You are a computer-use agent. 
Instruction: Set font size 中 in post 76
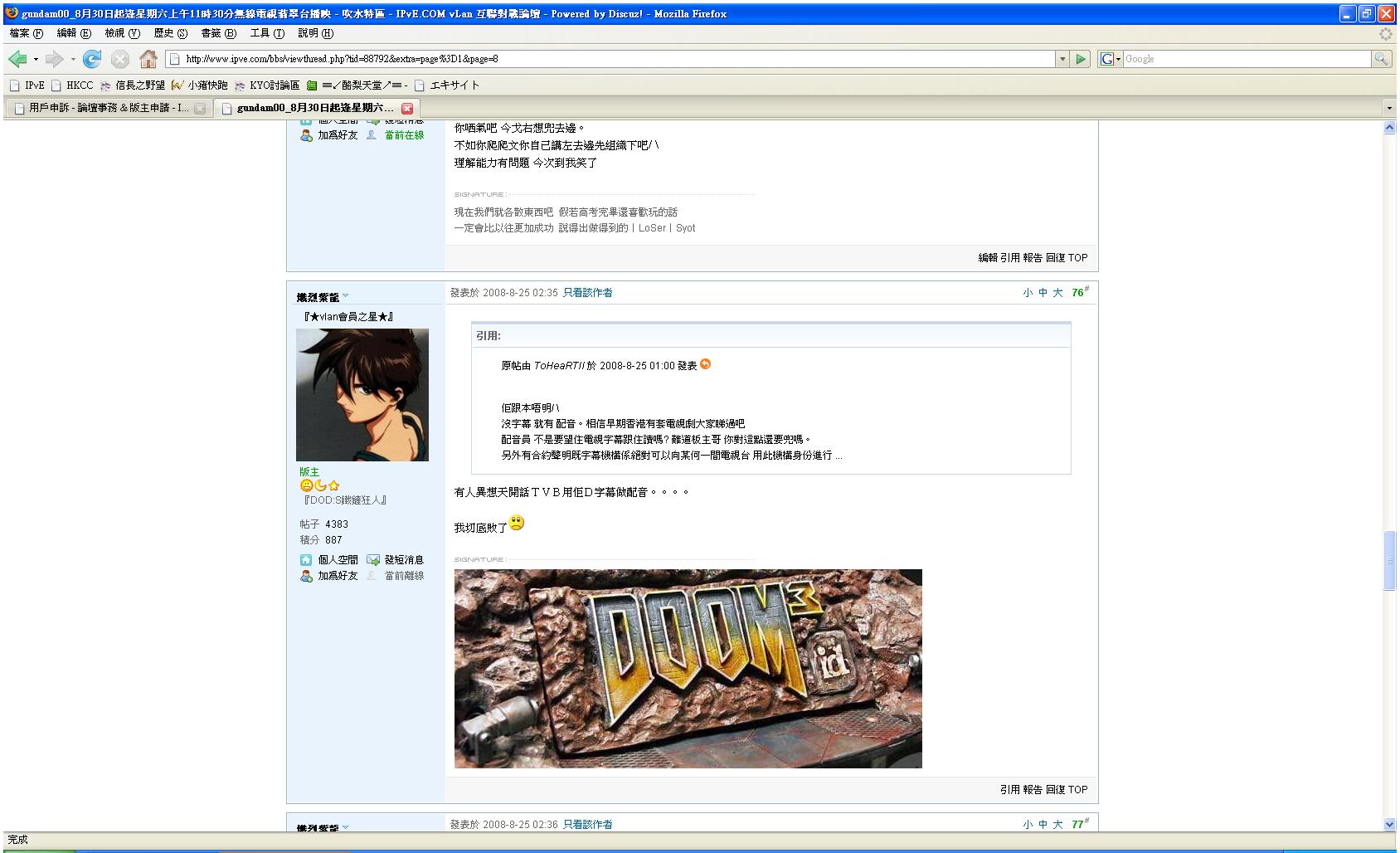click(x=1043, y=293)
